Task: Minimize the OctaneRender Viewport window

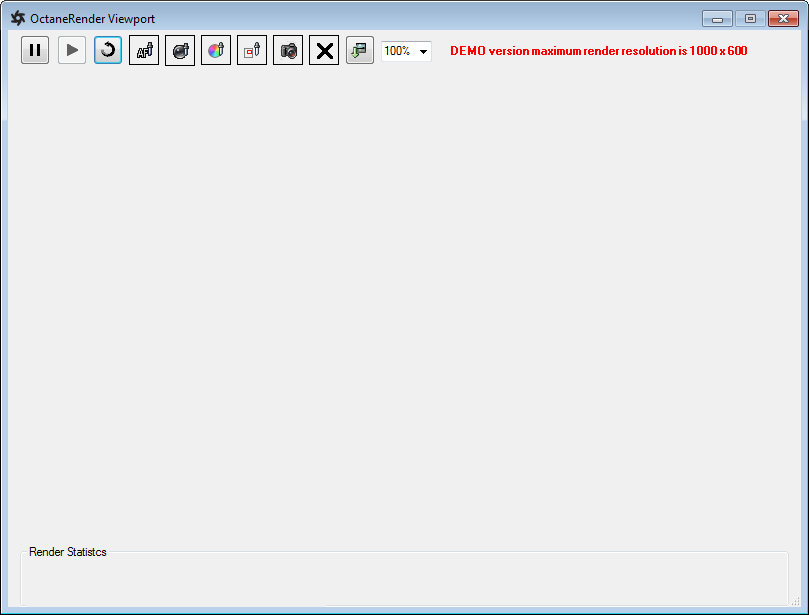Action: pyautogui.click(x=717, y=19)
